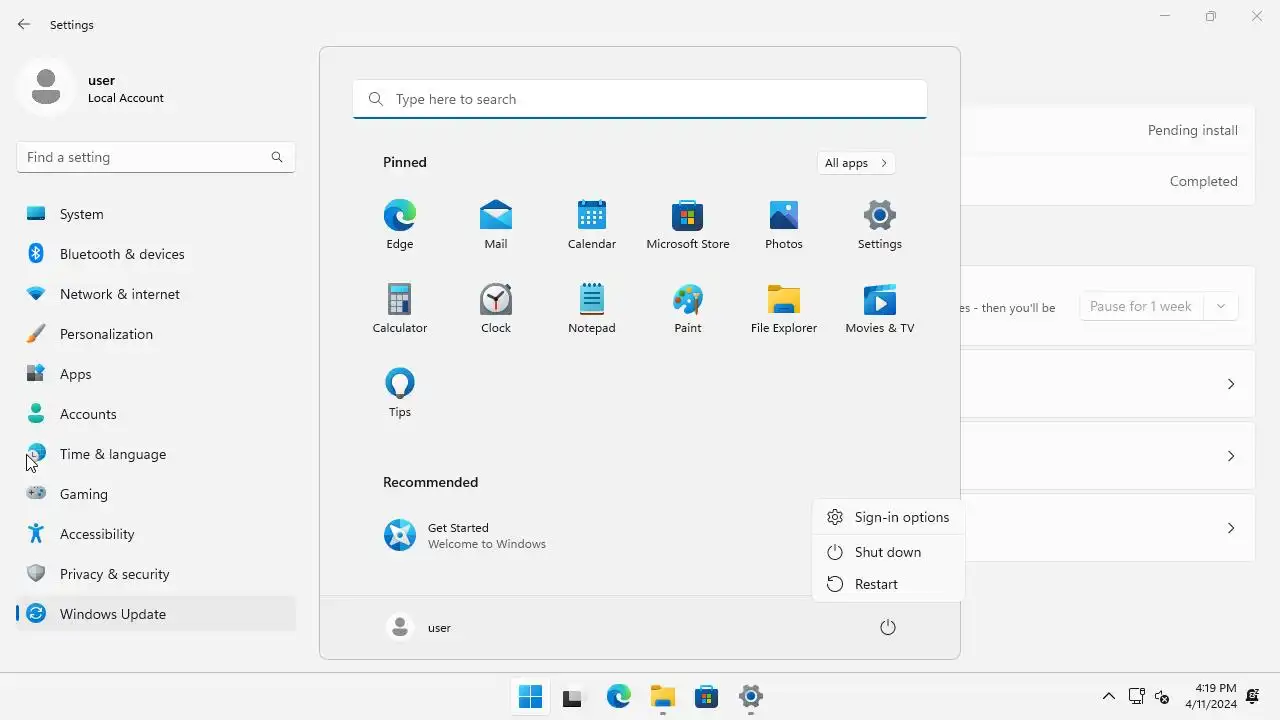1280x720 pixels.
Task: Click the Completed status text
Action: coord(1204,181)
